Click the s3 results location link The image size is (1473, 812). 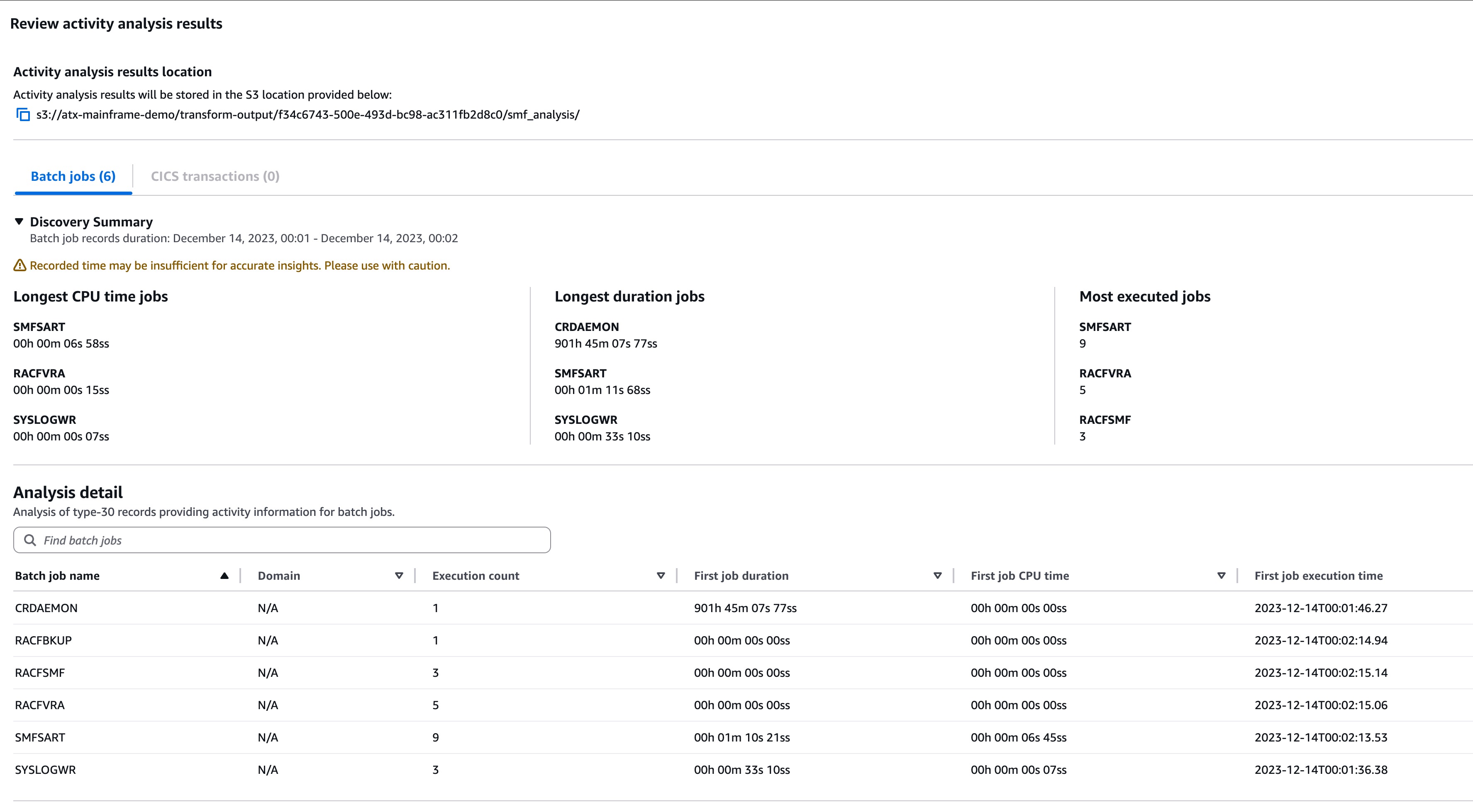(307, 114)
